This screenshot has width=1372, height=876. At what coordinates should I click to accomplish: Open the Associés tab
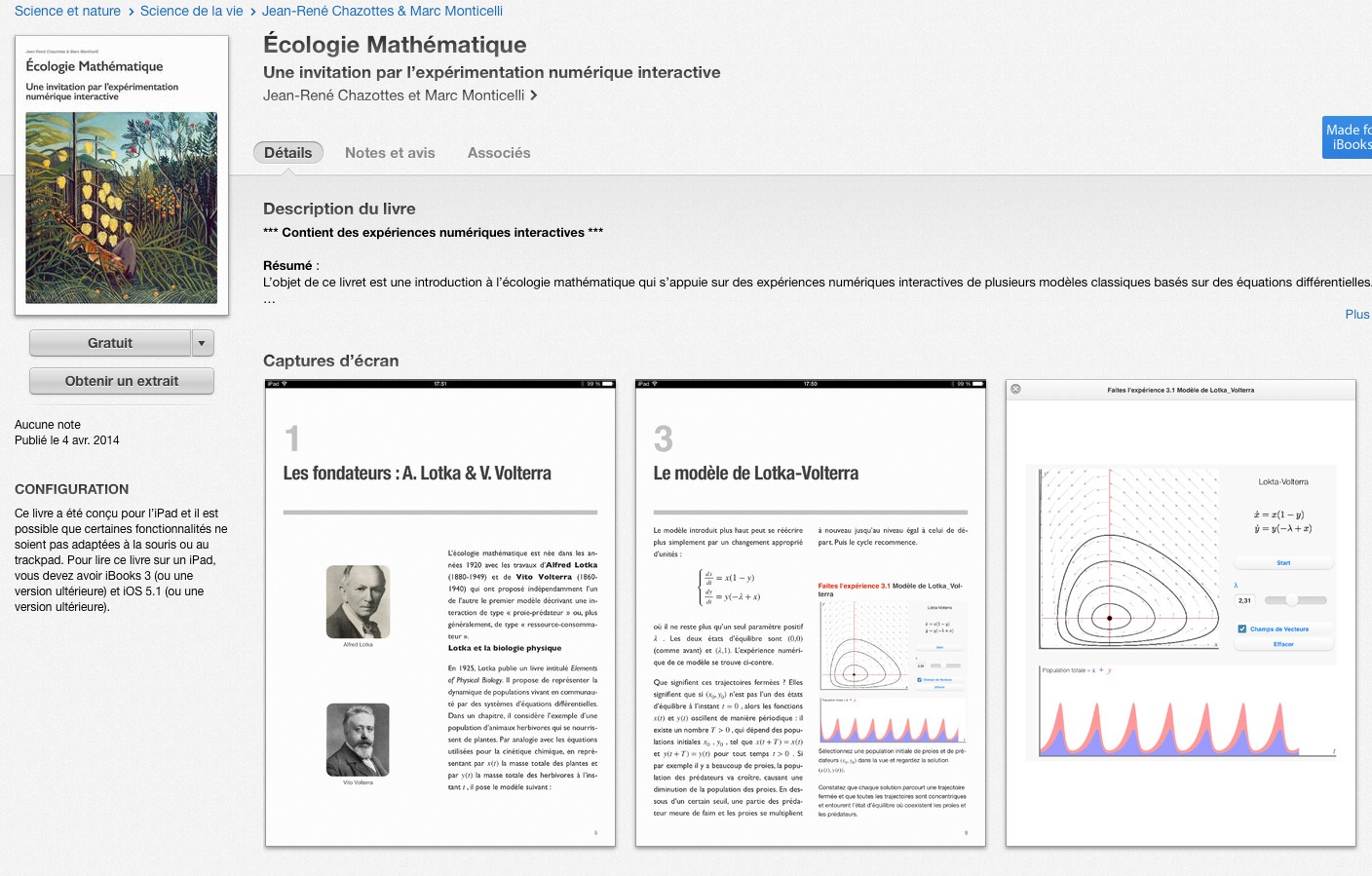pyautogui.click(x=499, y=153)
